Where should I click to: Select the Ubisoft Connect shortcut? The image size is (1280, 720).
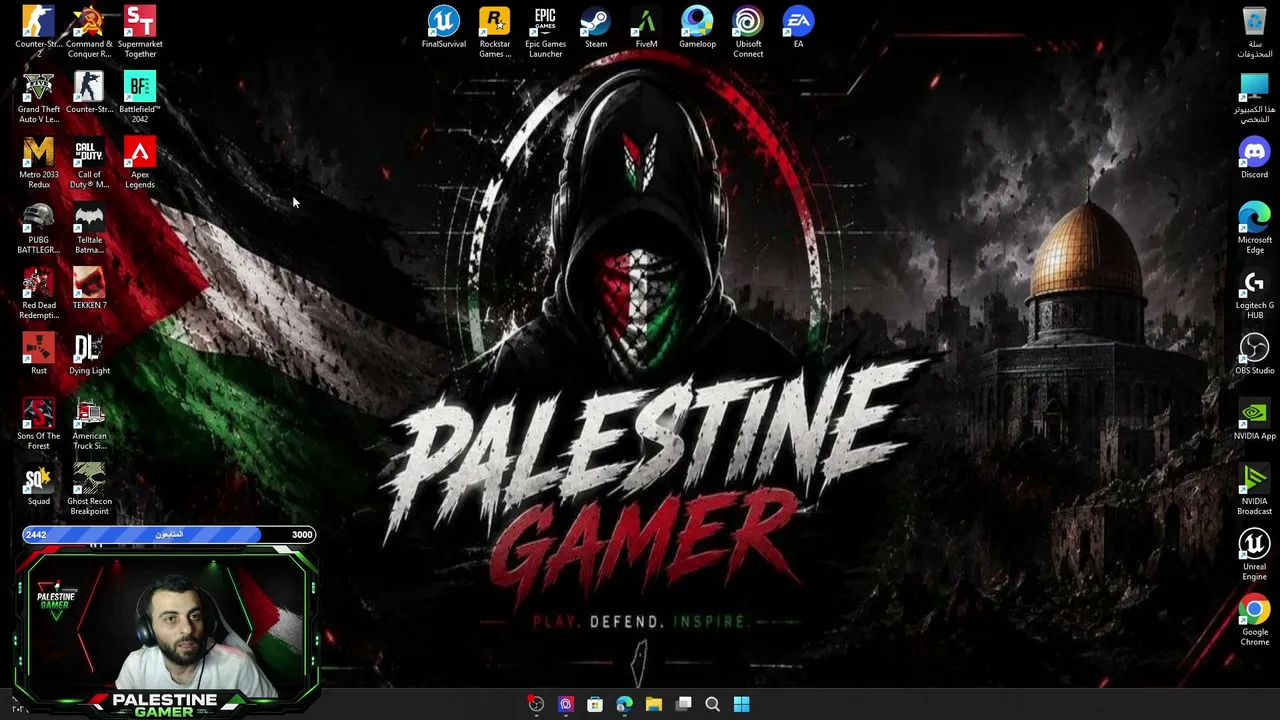coord(748,32)
